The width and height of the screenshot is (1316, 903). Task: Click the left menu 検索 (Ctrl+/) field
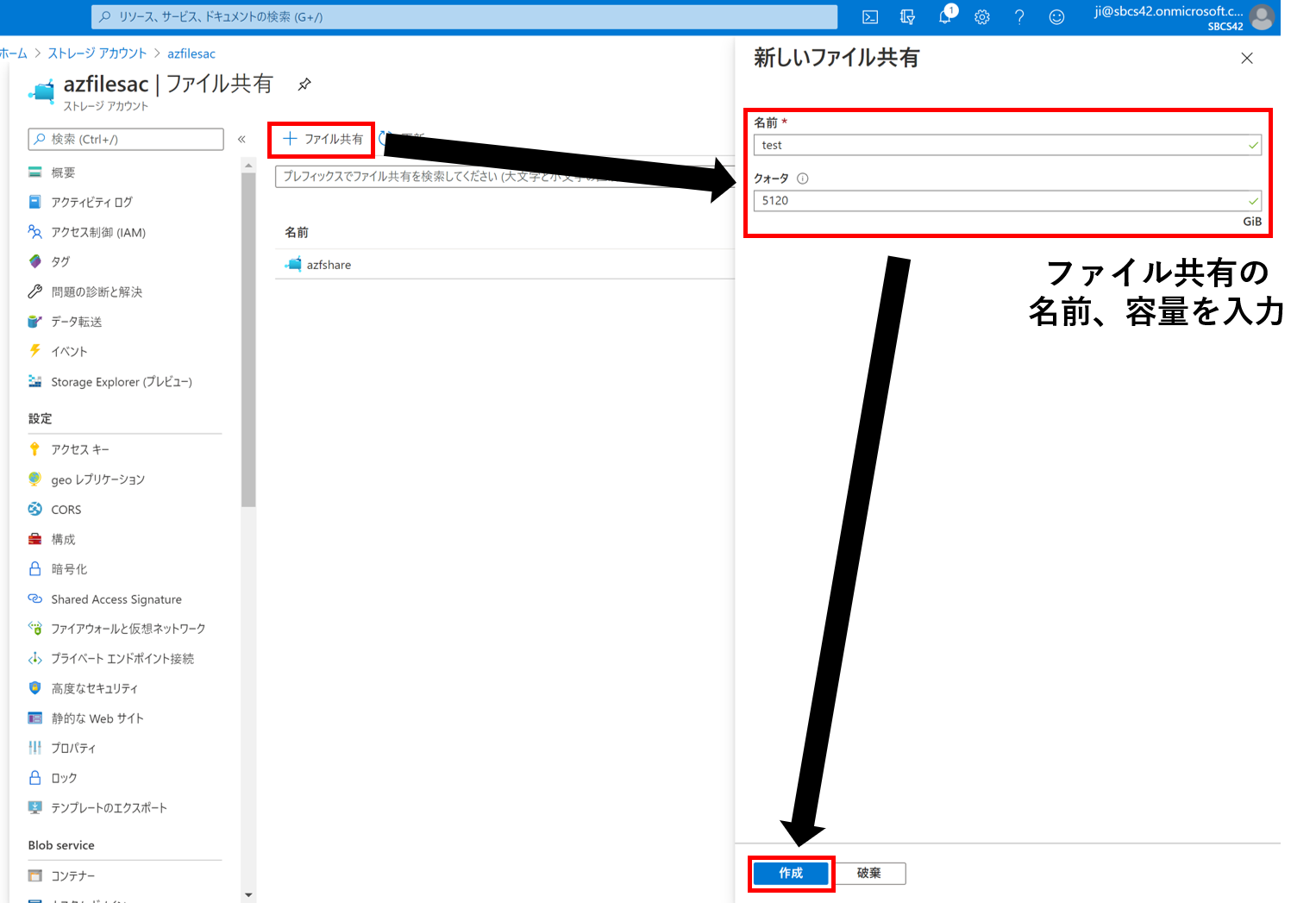(x=126, y=139)
